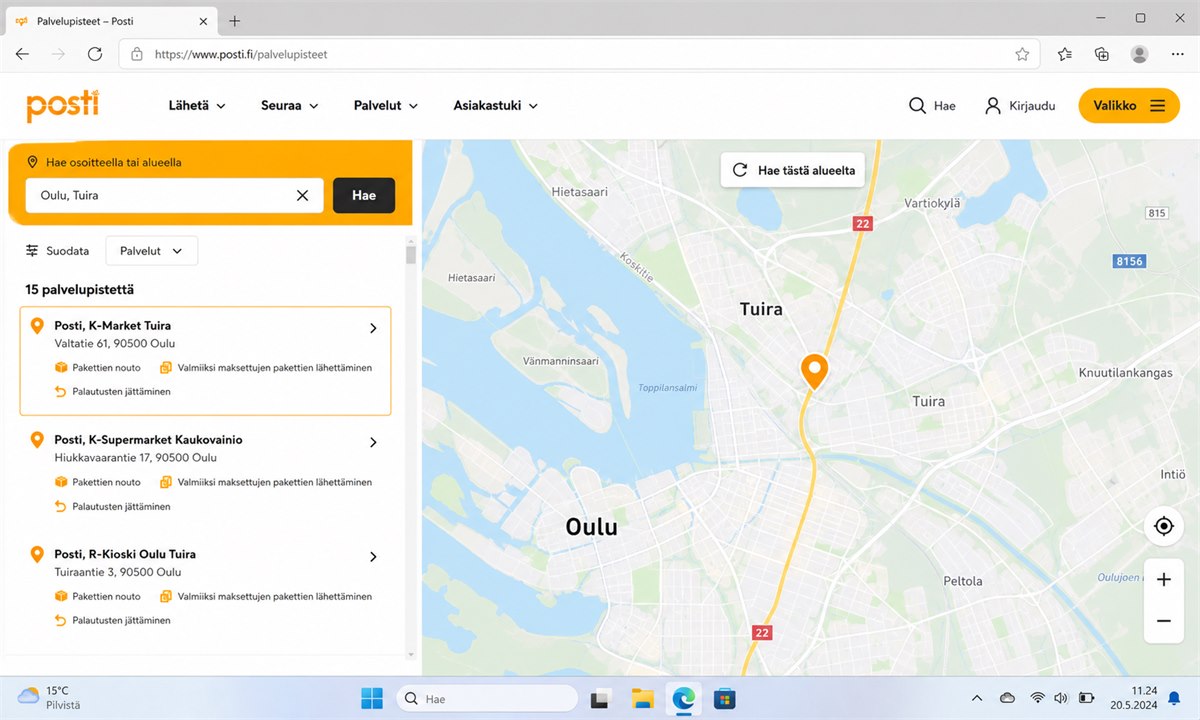Open the Seuraa menu

pyautogui.click(x=289, y=105)
